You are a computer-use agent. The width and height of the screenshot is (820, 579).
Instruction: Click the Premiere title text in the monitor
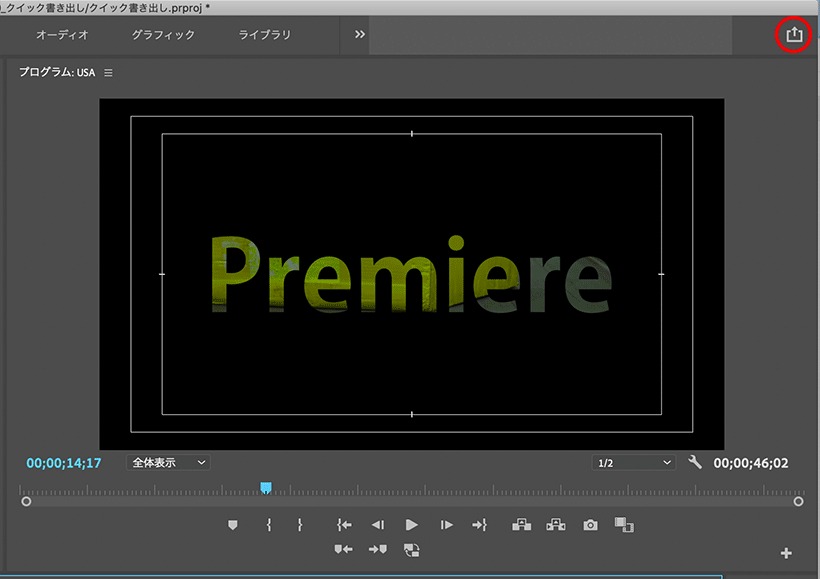click(x=411, y=274)
